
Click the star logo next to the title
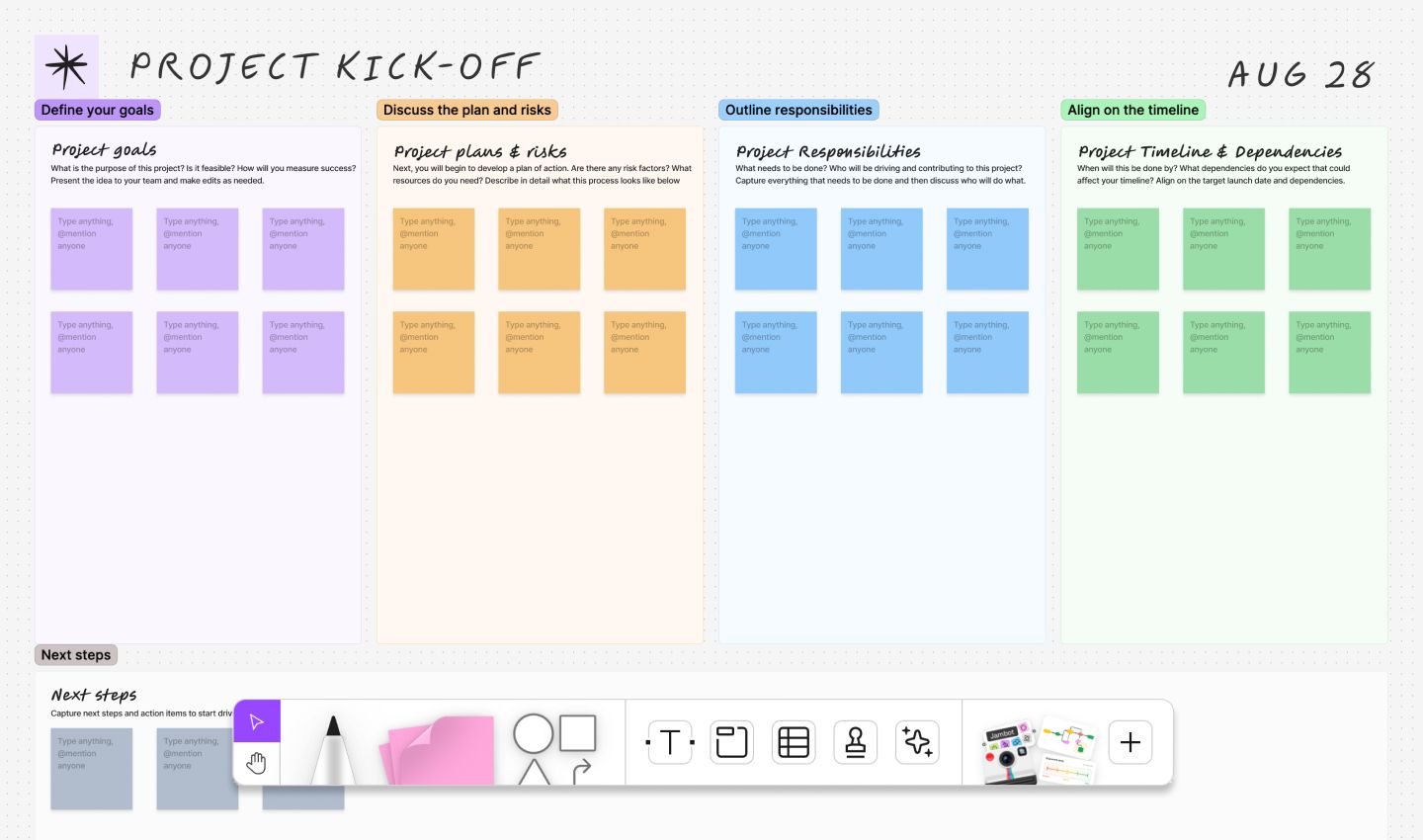click(66, 65)
